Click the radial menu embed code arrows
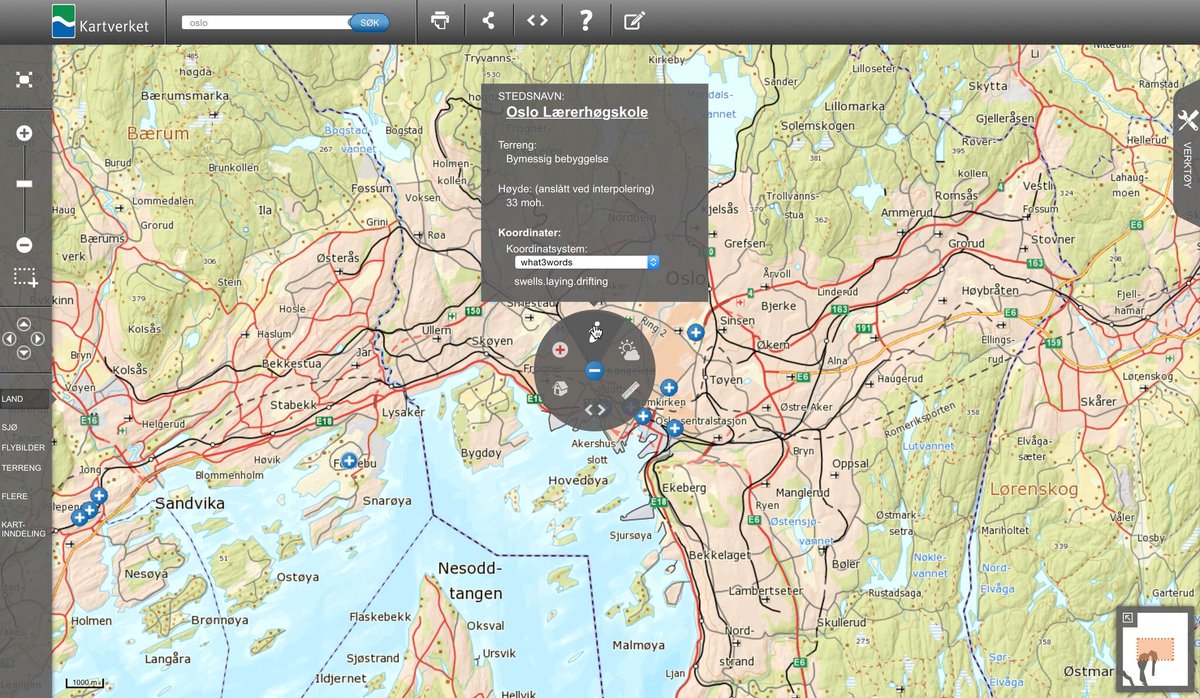The image size is (1200, 698). pos(595,409)
